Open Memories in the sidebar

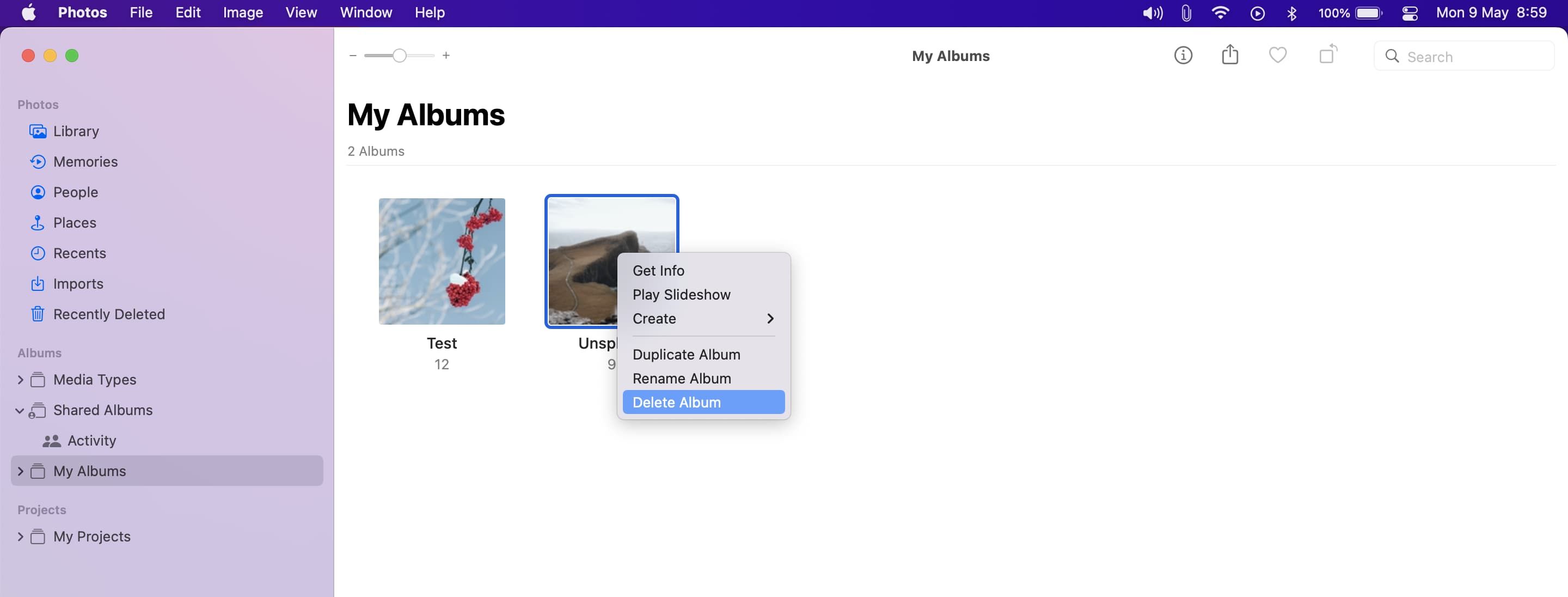point(85,161)
